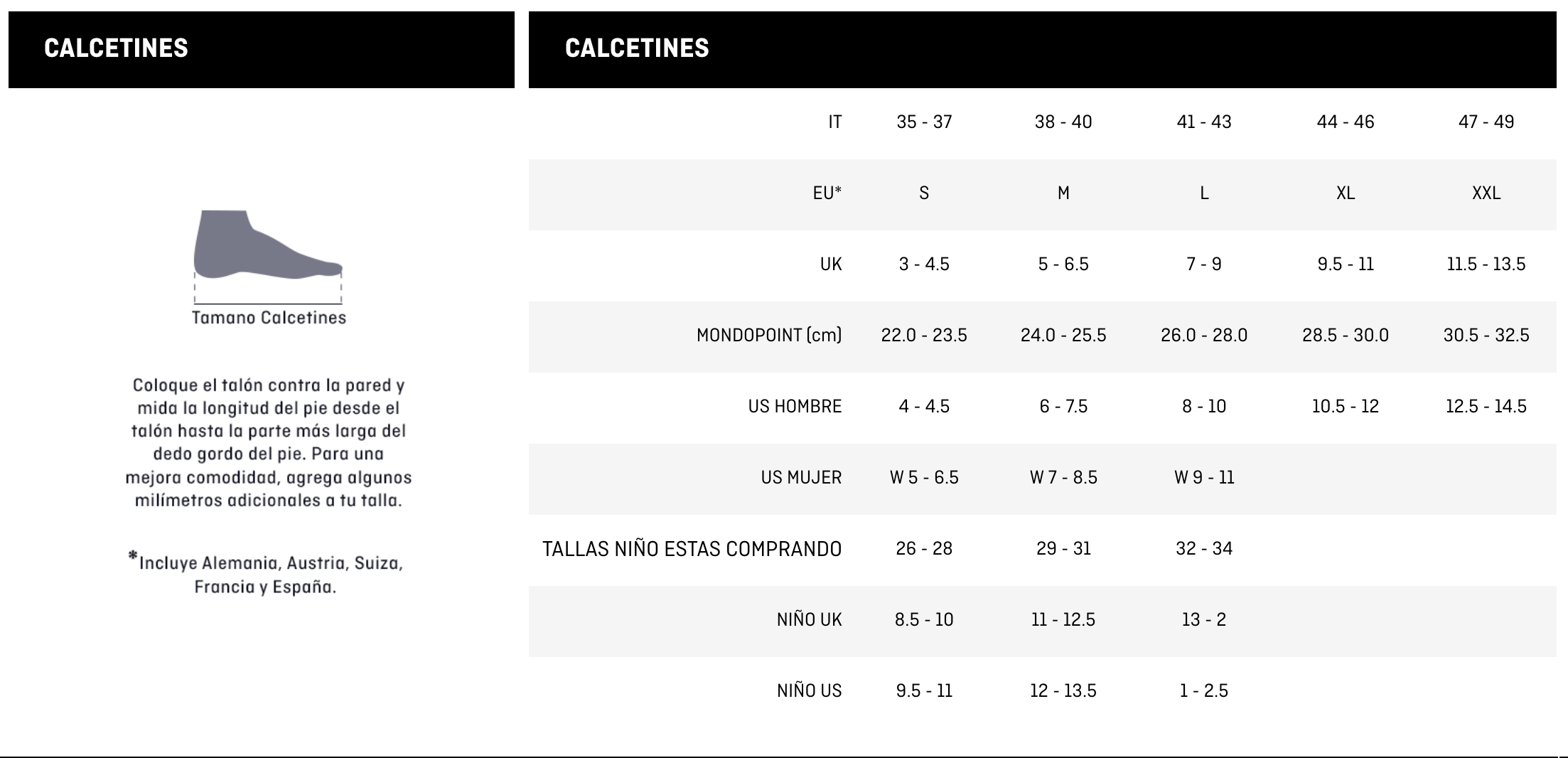The height and width of the screenshot is (758, 1568).
Task: Select the 12.5 - 14.5 US men's cell
Action: click(x=1486, y=407)
